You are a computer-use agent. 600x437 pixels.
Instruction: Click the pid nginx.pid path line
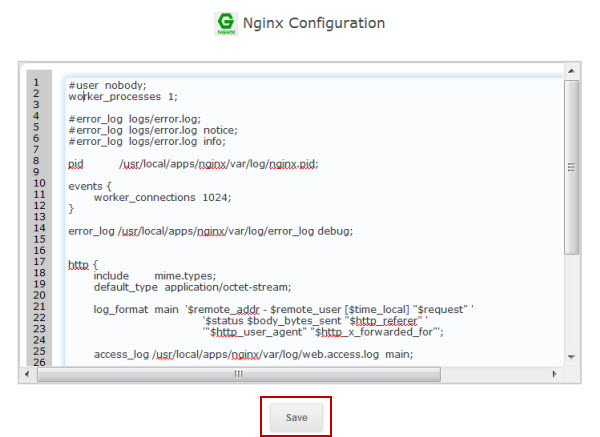[193, 164]
